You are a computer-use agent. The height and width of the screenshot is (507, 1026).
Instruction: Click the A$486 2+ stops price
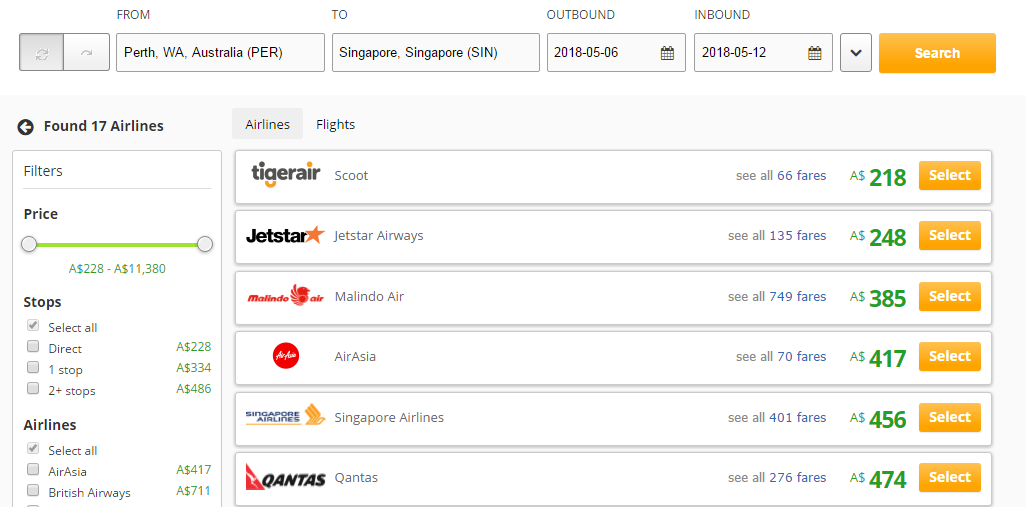point(194,389)
